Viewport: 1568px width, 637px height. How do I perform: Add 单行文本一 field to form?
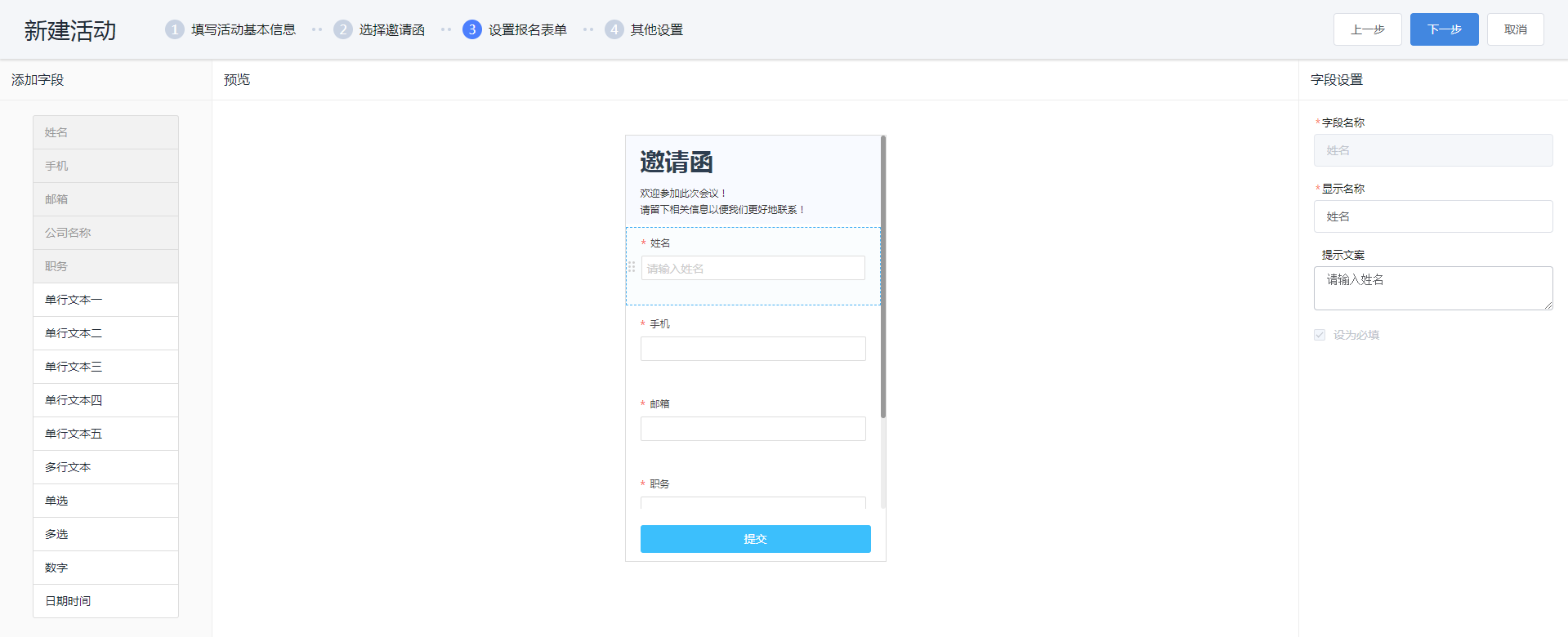(105, 300)
